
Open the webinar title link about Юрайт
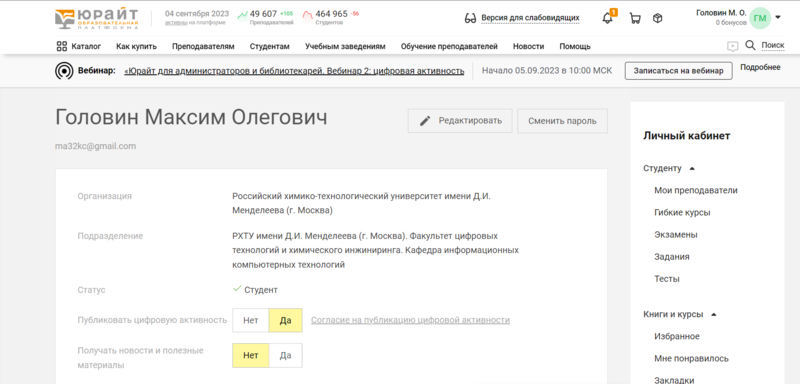coord(294,71)
